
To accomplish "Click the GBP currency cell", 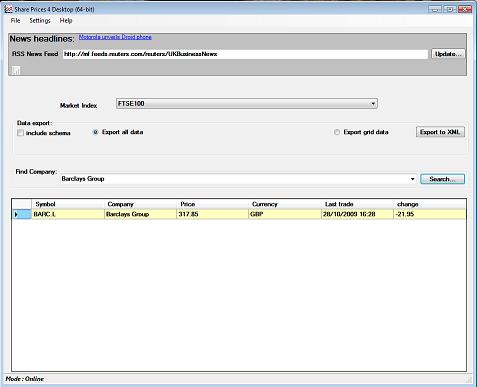I will 285,214.
